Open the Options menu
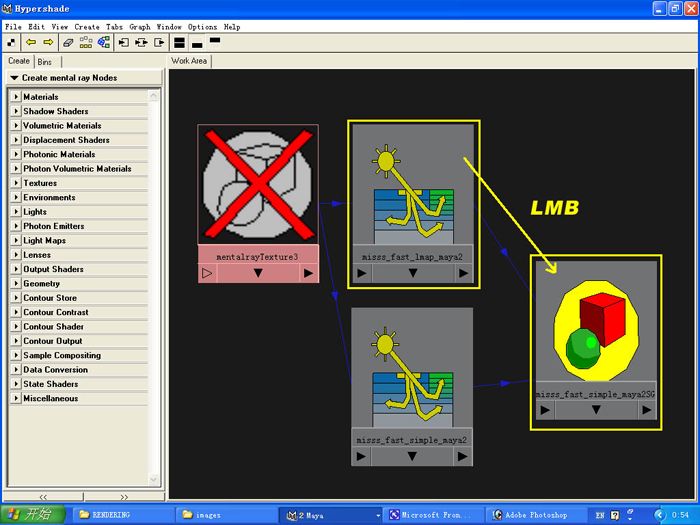 202,27
